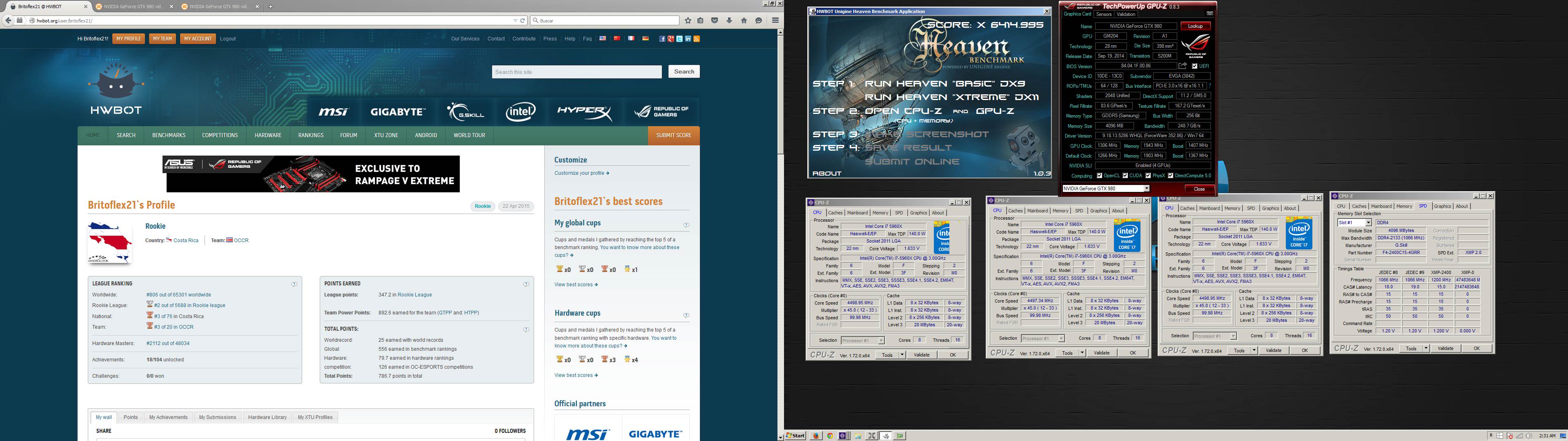
Task: Toggle the CUDA checkbox in GPU-Z
Action: (1125, 176)
